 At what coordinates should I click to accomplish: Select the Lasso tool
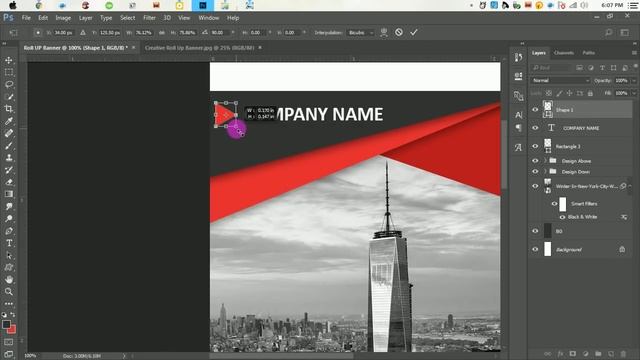(x=9, y=84)
